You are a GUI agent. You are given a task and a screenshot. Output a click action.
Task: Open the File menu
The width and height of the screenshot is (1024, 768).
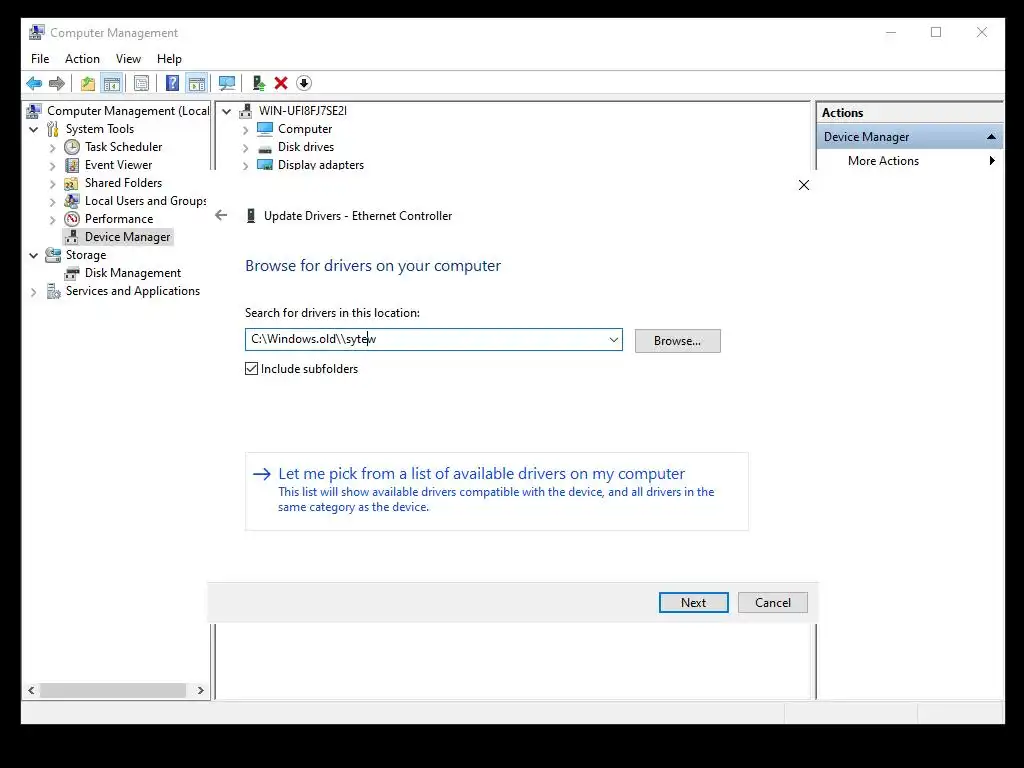tap(40, 59)
